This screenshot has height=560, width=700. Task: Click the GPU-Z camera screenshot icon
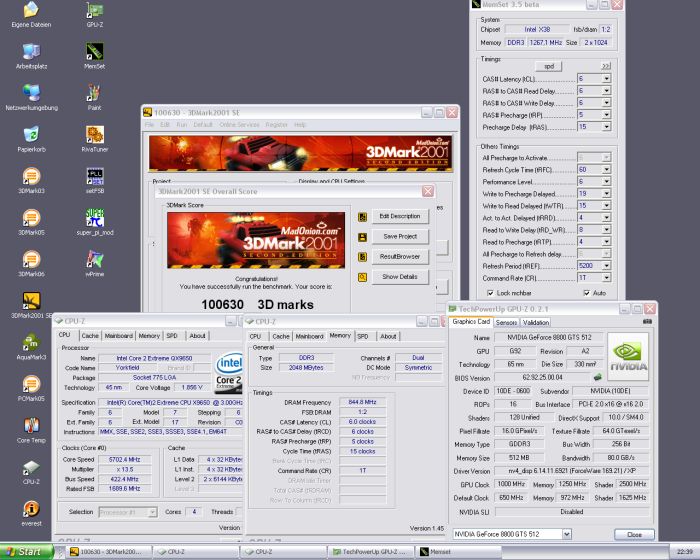click(x=647, y=322)
